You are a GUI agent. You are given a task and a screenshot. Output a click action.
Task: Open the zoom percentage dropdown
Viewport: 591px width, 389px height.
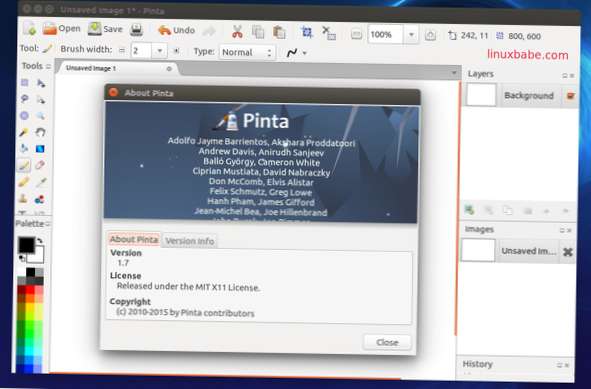point(411,35)
